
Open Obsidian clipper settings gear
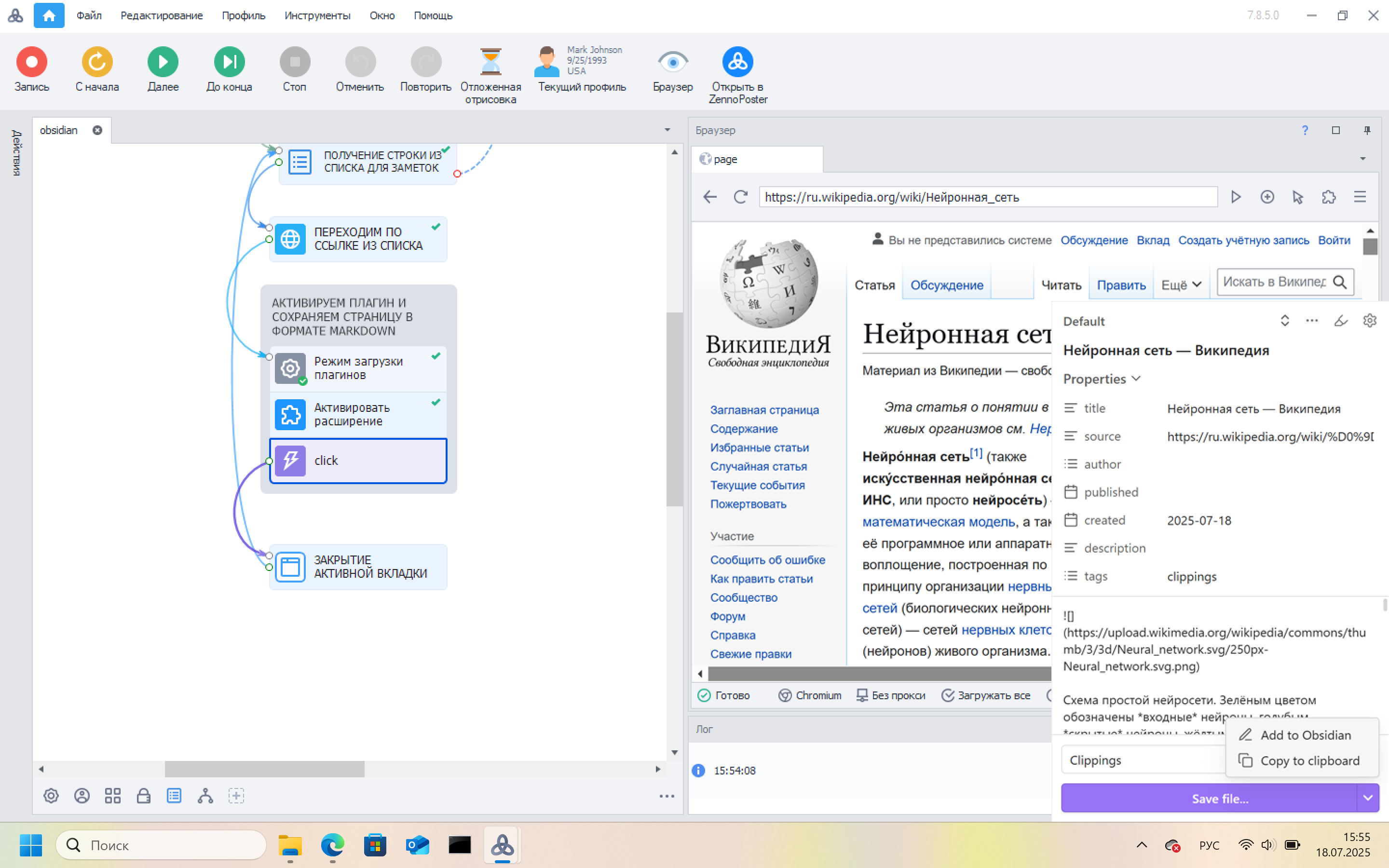(1370, 320)
